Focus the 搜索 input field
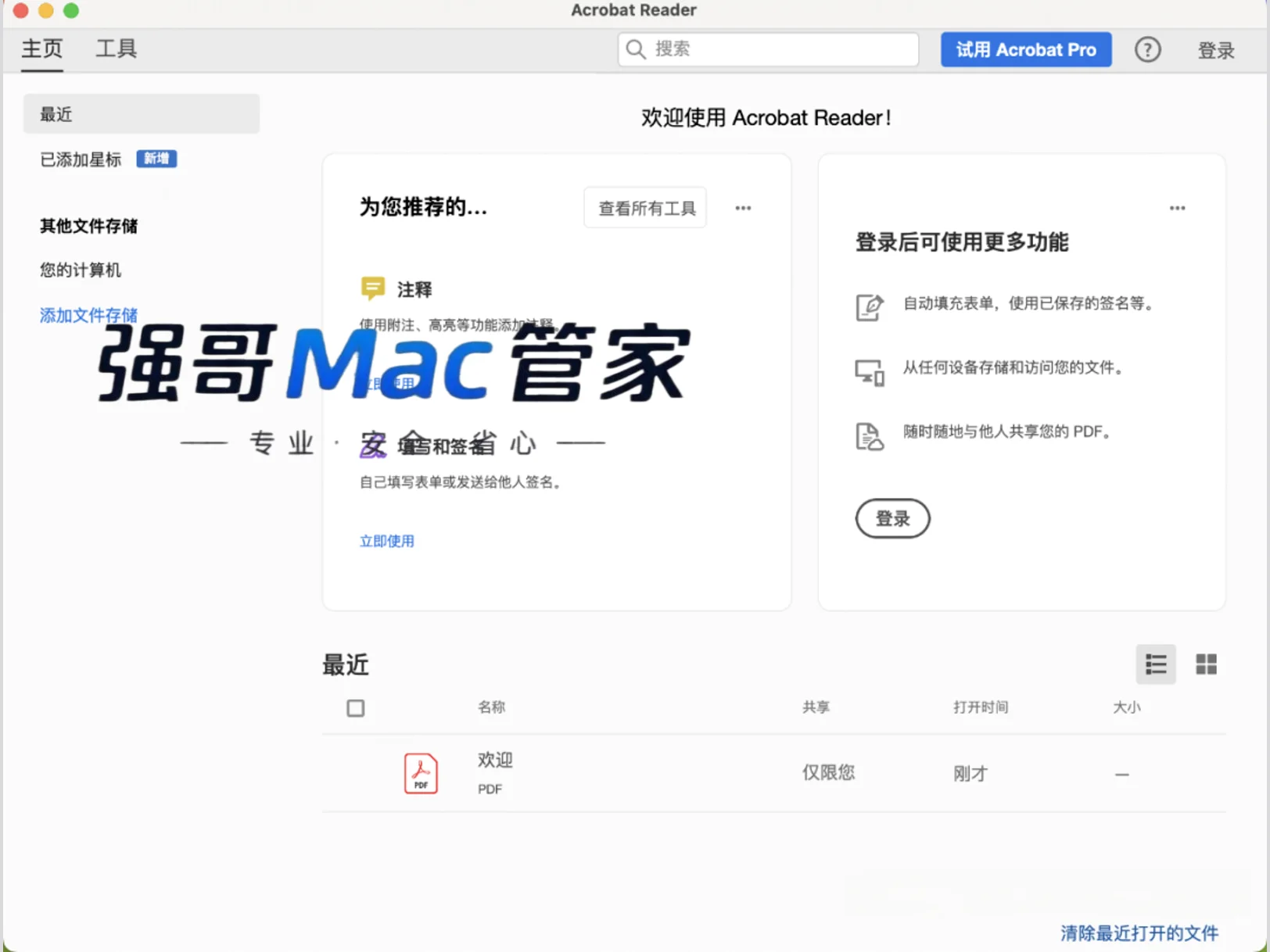The height and width of the screenshot is (952, 1270). coord(769,49)
